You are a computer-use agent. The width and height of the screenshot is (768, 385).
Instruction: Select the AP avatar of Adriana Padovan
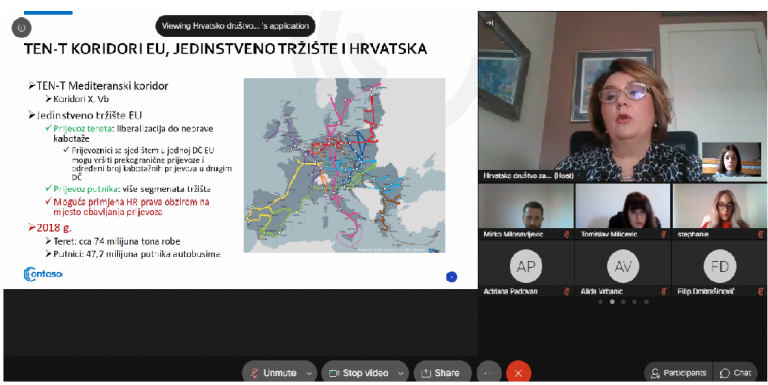tap(526, 266)
